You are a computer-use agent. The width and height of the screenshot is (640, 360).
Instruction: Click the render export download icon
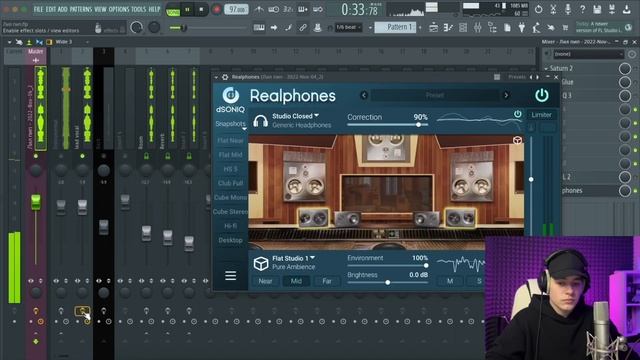(627, 9)
